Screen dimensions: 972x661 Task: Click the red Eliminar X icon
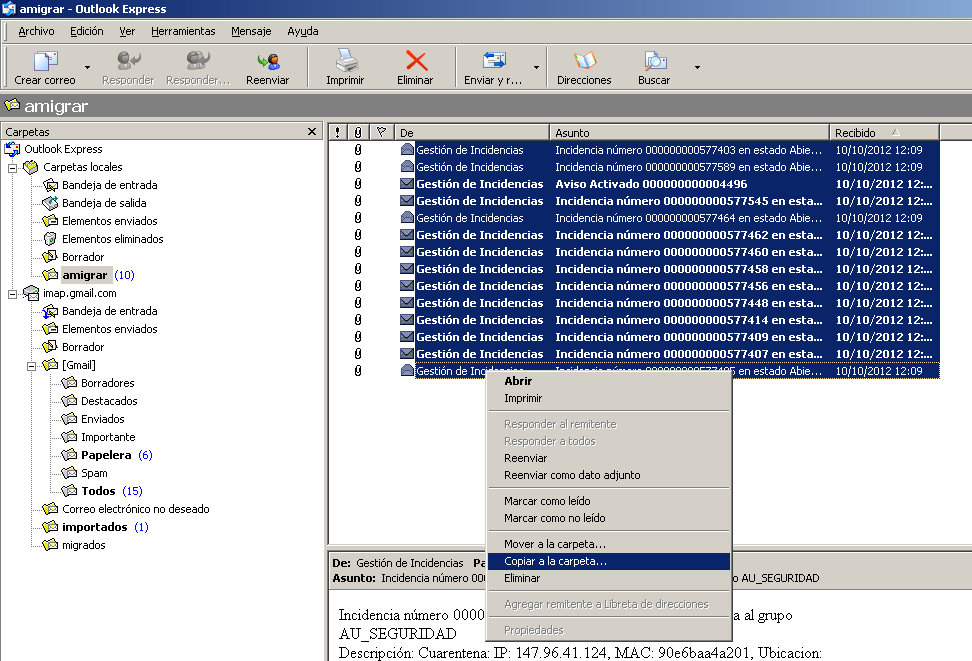(x=415, y=61)
